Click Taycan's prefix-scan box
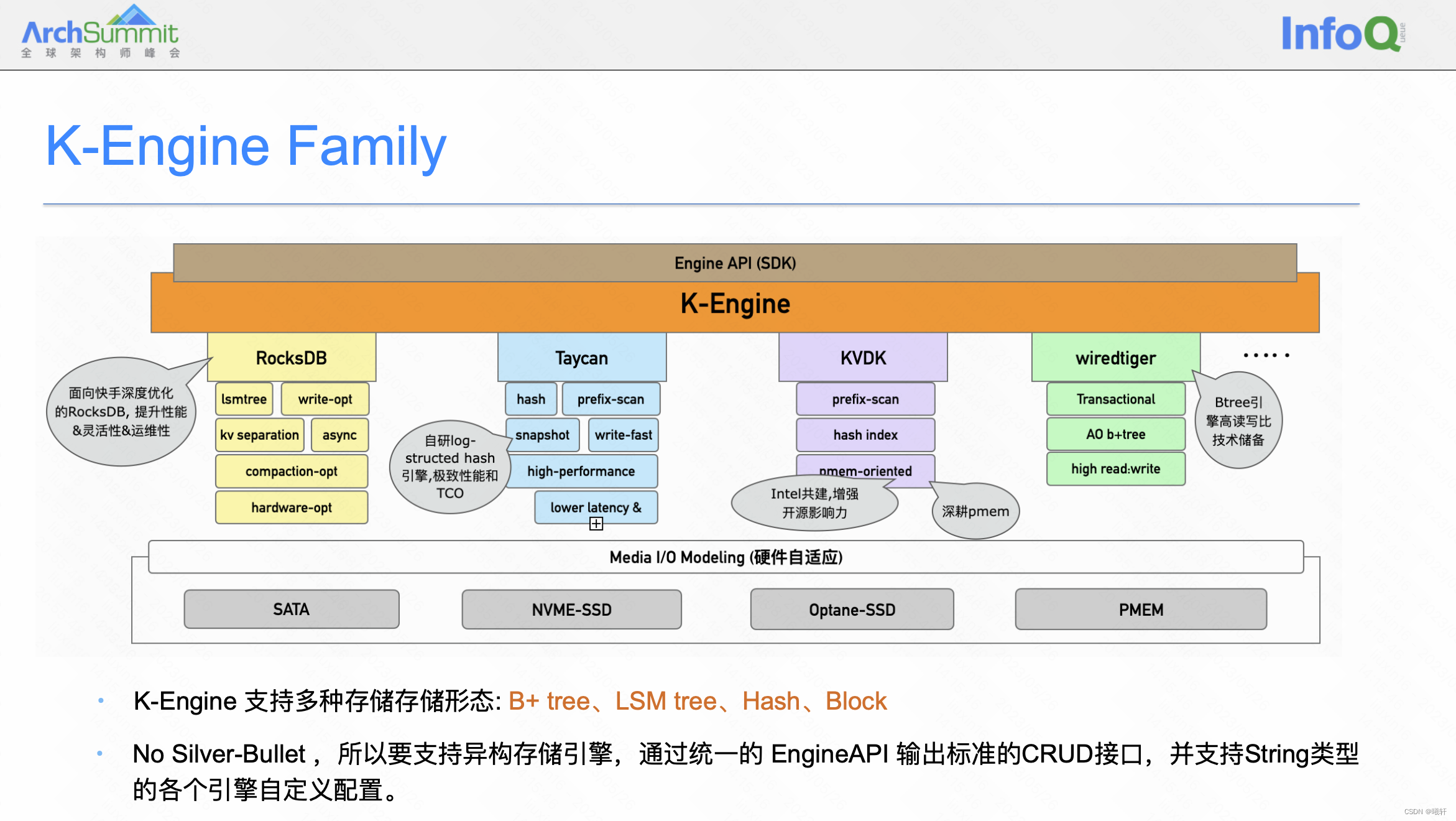The image size is (1456, 821). coord(611,399)
